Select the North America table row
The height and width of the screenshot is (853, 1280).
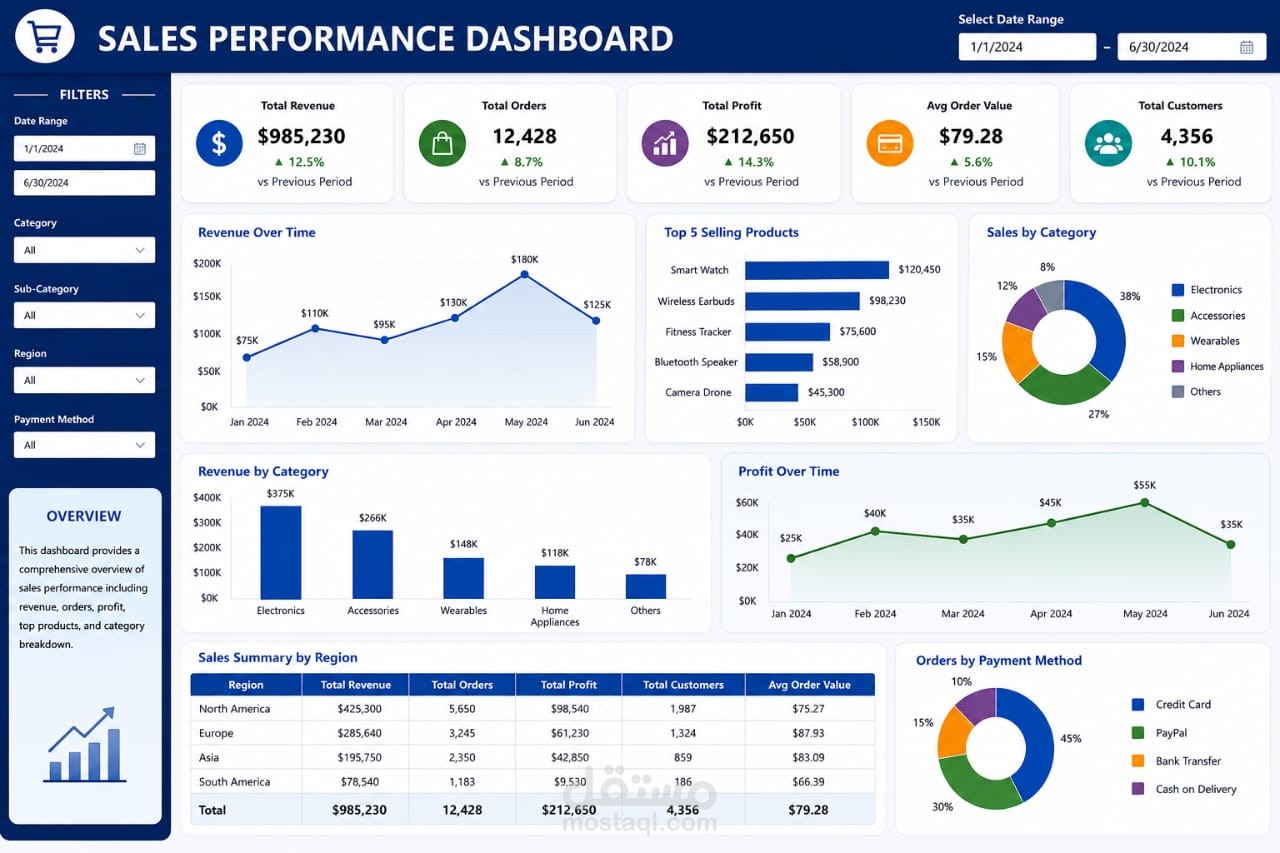(533, 709)
